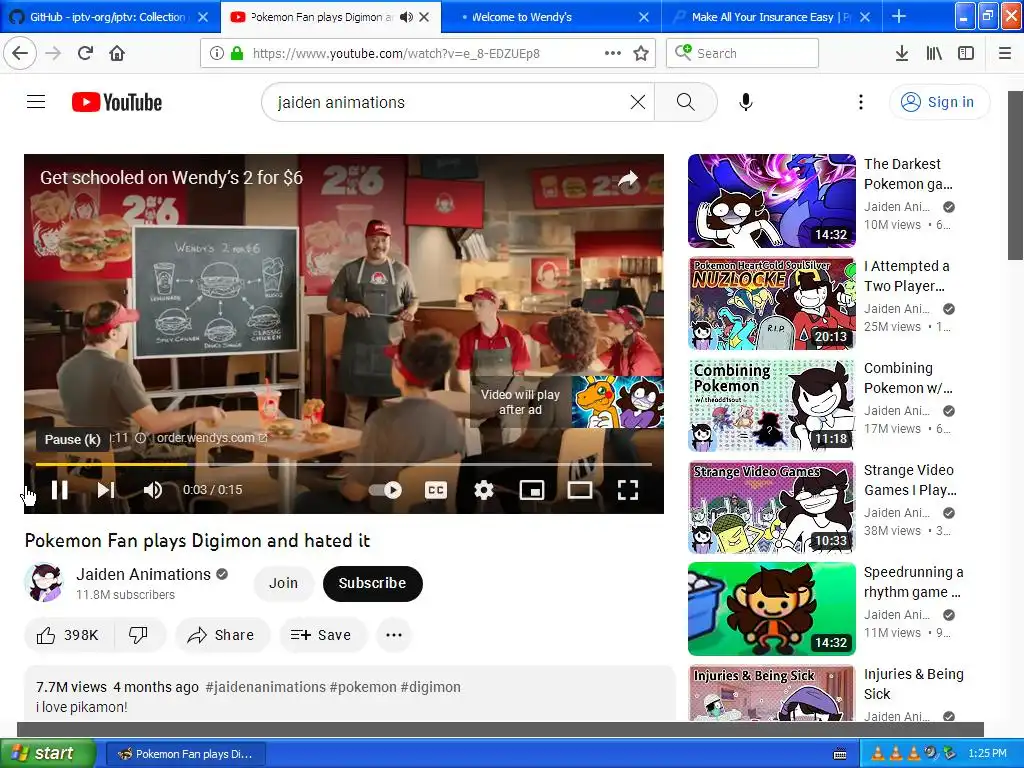Like the video (398K)

tap(68, 635)
